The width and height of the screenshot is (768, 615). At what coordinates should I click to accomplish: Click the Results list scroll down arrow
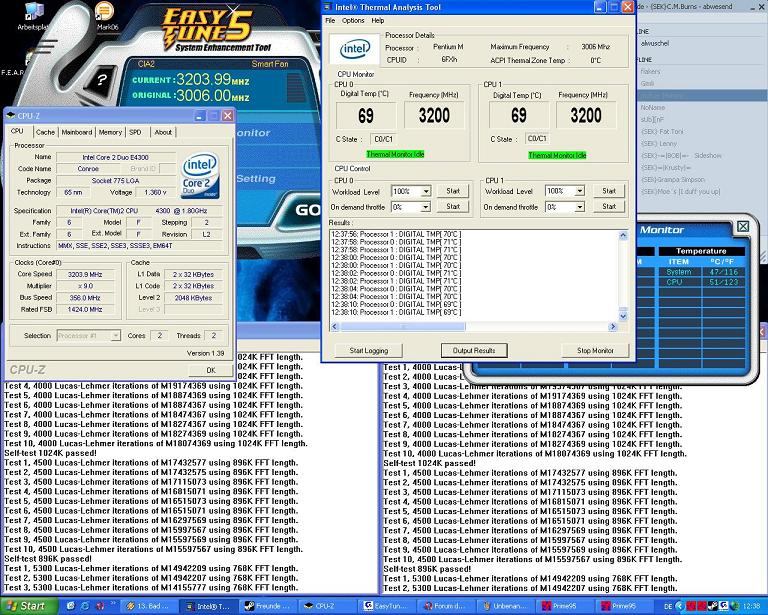(623, 316)
